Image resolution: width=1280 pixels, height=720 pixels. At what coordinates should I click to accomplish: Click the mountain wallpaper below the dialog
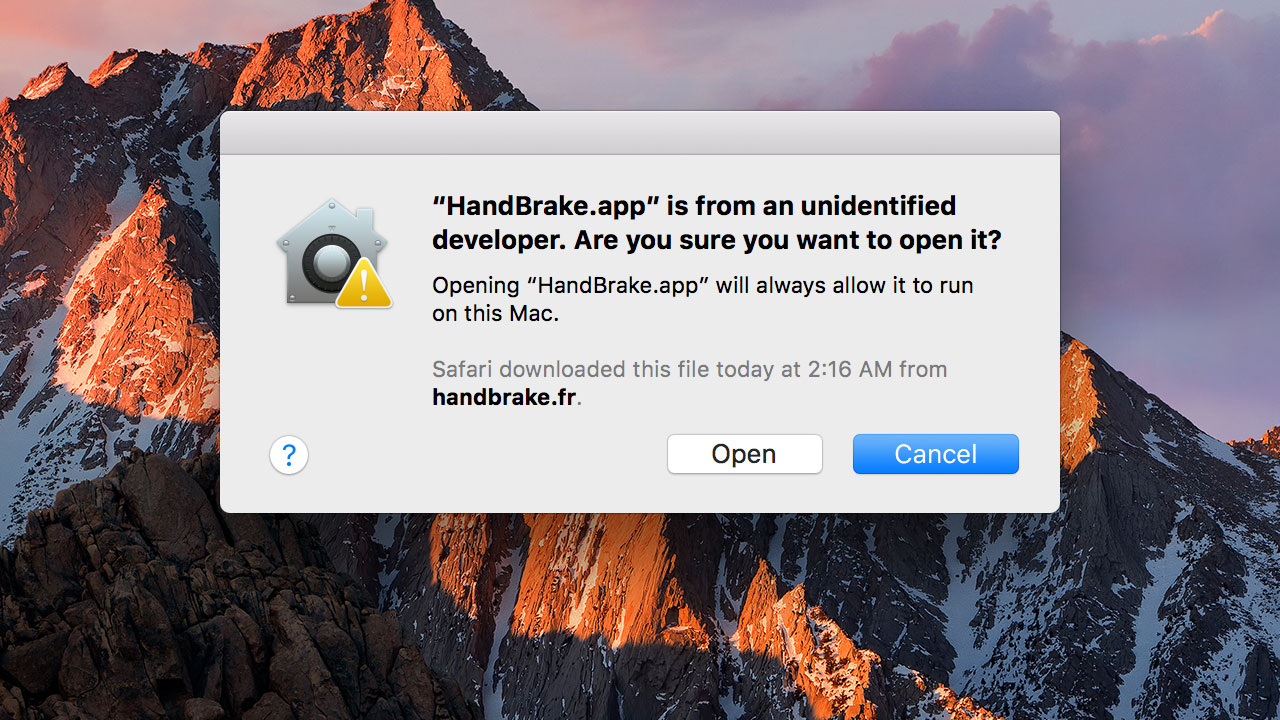point(640,620)
